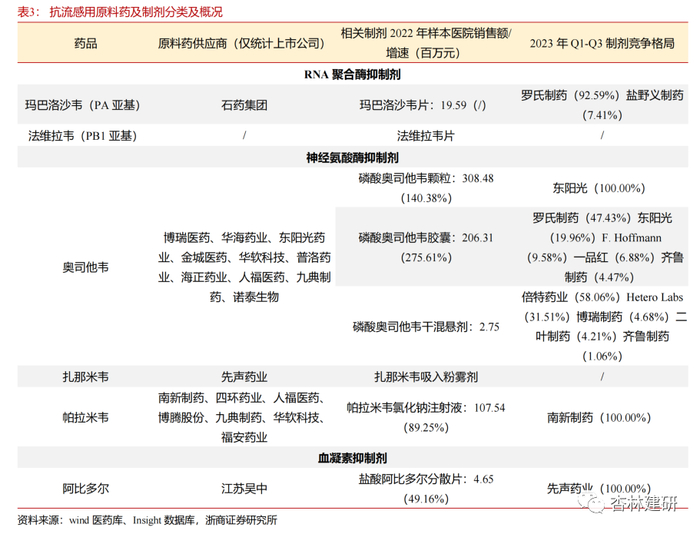This screenshot has height=534, width=700.
Task: Click the '血凝素抑制剂' section heading
Action: 352,458
